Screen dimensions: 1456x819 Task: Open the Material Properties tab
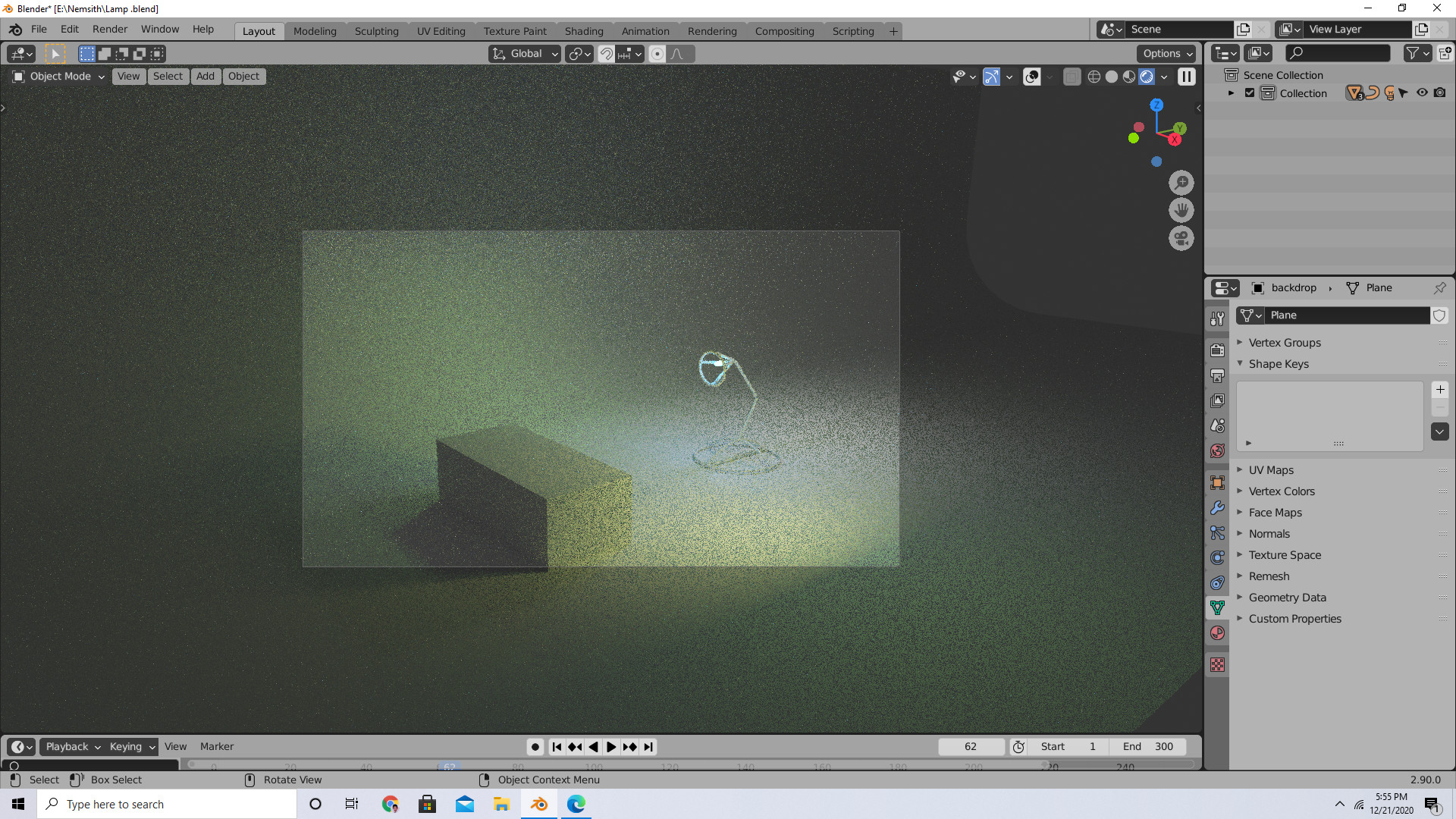pos(1217,632)
